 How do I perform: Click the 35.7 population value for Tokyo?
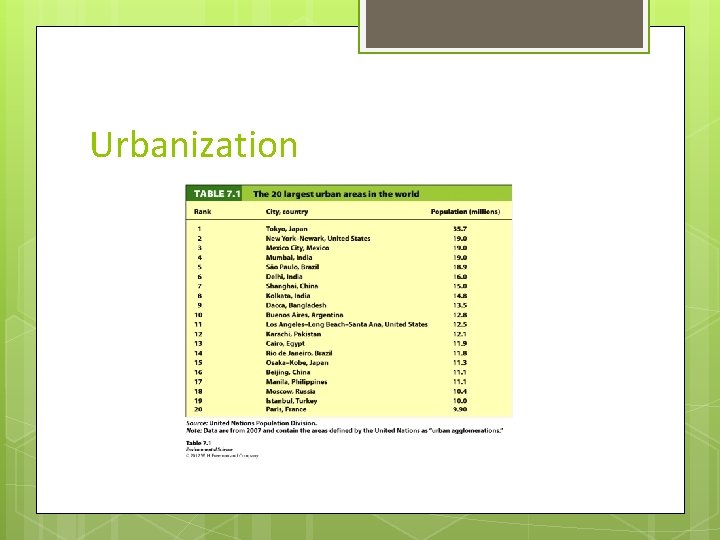pyautogui.click(x=460, y=229)
